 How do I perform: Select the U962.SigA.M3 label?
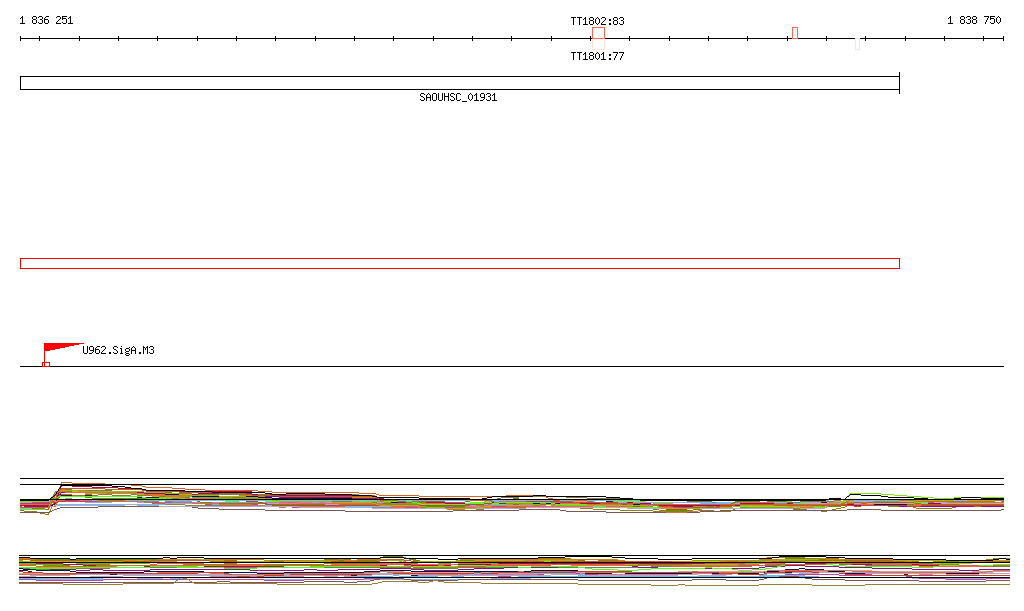[x=118, y=350]
